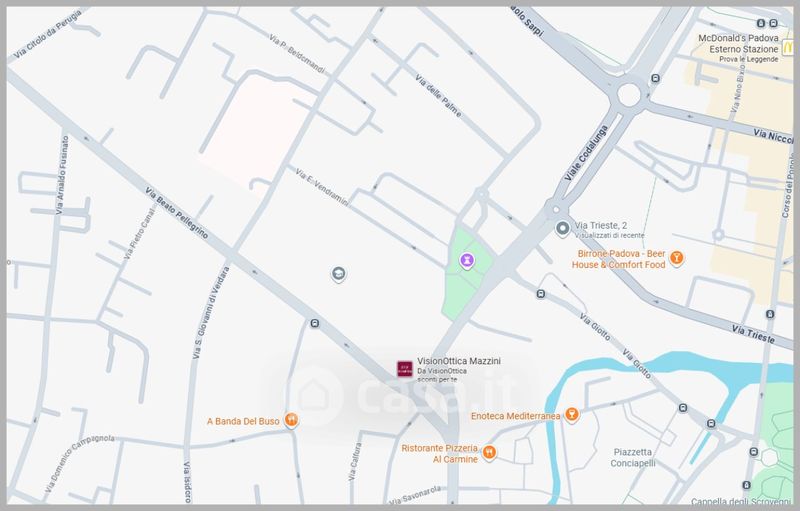Select the Enoteca Mediterranea wine glass icon
800x511 pixels.
click(571, 415)
